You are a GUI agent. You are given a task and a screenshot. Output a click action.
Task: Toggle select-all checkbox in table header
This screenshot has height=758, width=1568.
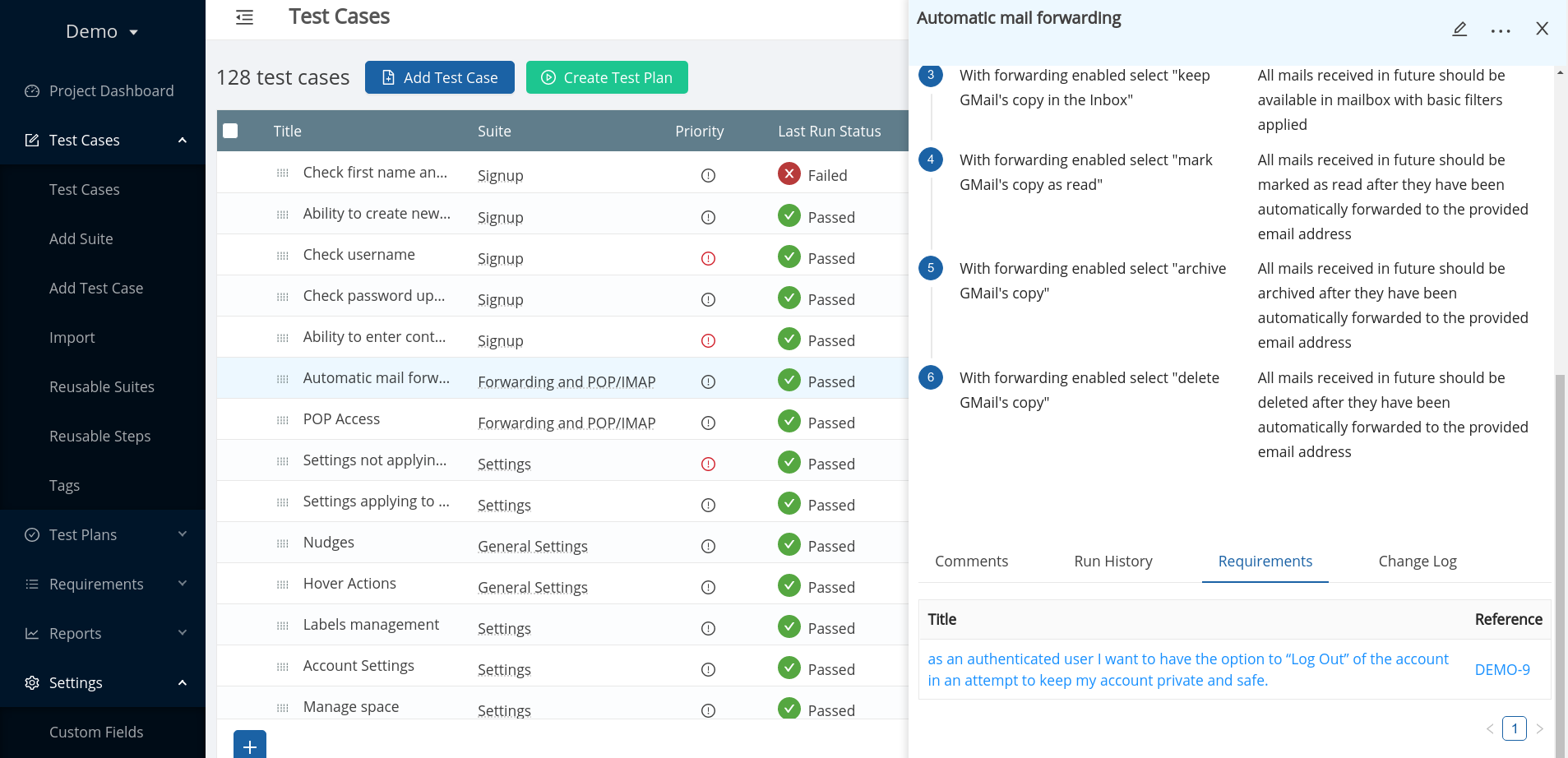point(230,131)
